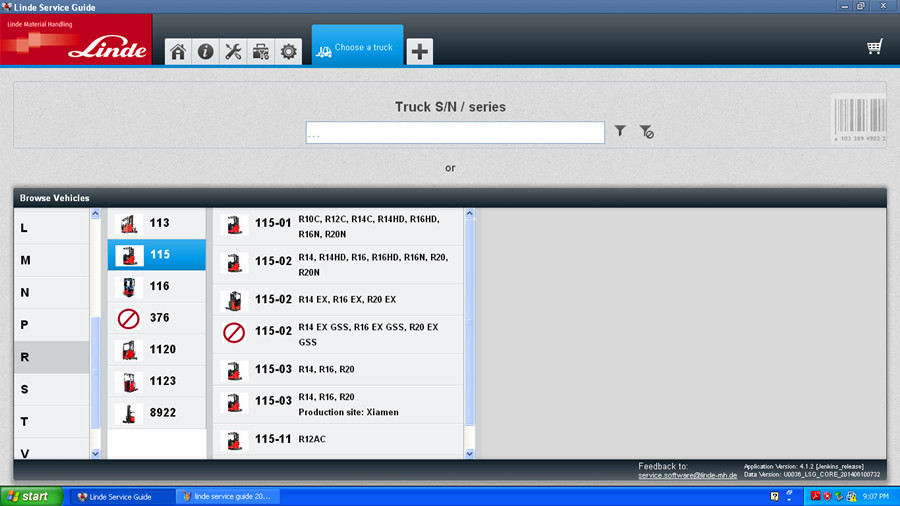
Task: Open the service.software@linde-mh.de feedback link
Action: point(687,475)
